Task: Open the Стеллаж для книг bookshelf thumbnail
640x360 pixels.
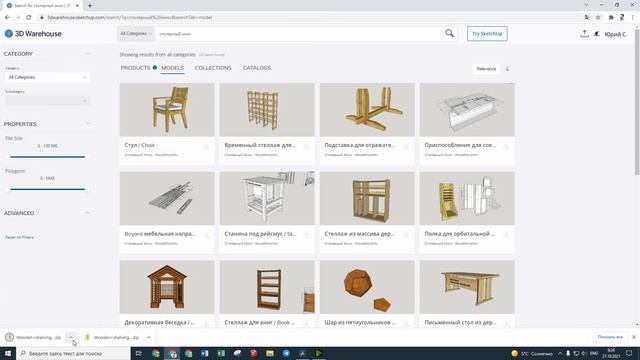Action: (267, 287)
